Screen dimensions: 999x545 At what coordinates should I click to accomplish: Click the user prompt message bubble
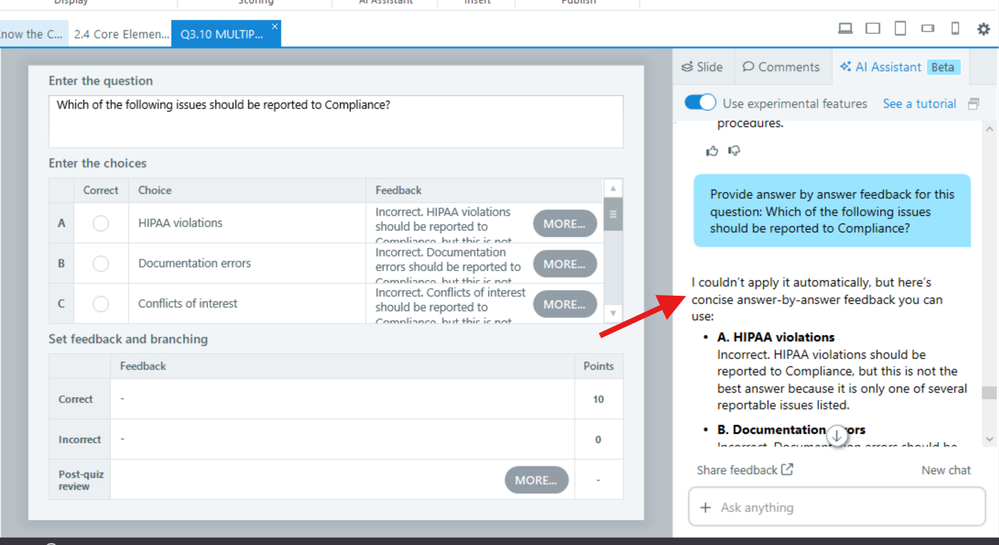pyautogui.click(x=832, y=211)
